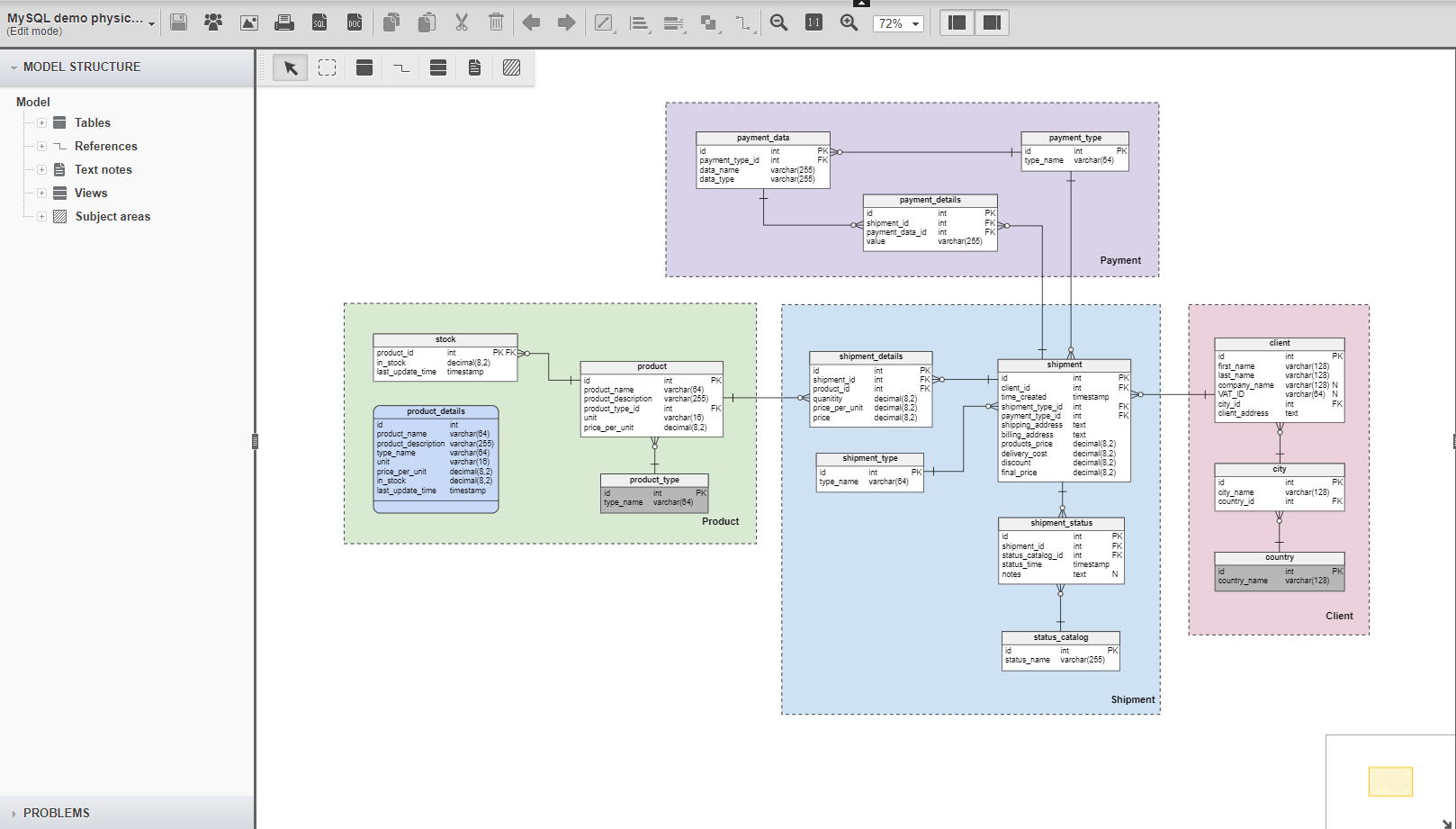Viewport: 1456px width, 829px height.
Task: Expand the Subject areas node
Action: click(x=41, y=216)
